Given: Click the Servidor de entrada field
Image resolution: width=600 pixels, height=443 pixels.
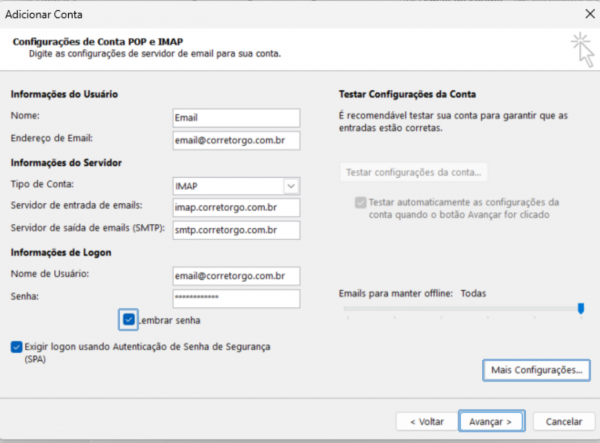Looking at the screenshot, I should point(236,207).
